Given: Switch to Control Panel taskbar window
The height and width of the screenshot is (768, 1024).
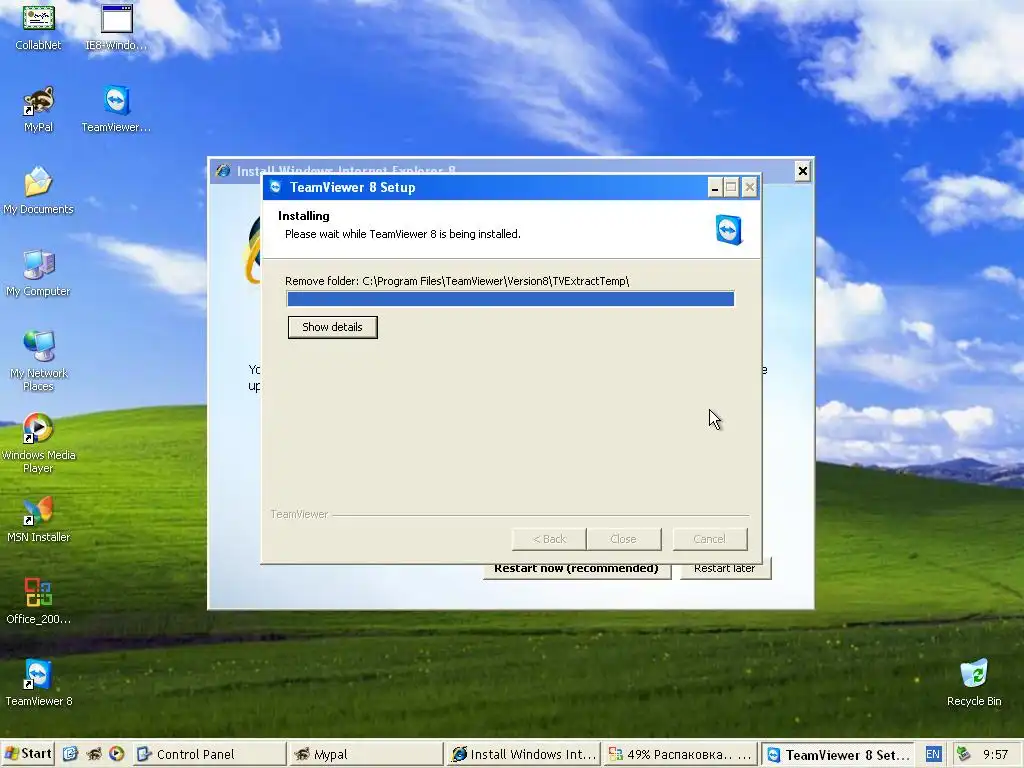Looking at the screenshot, I should coord(210,754).
